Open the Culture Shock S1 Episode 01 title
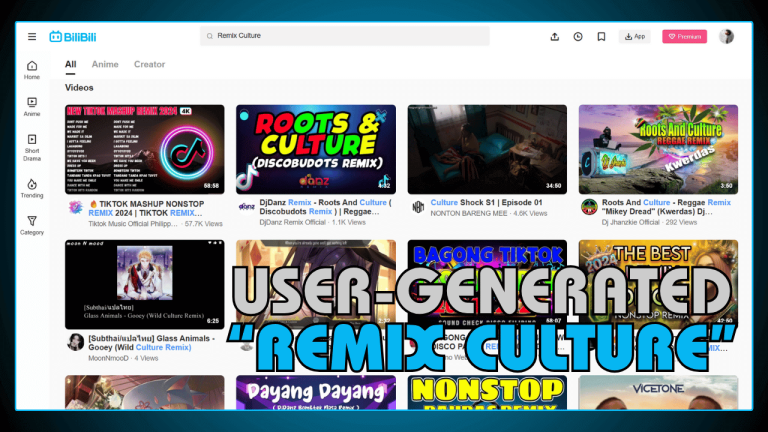Viewport: 768px width, 432px height. click(x=480, y=202)
